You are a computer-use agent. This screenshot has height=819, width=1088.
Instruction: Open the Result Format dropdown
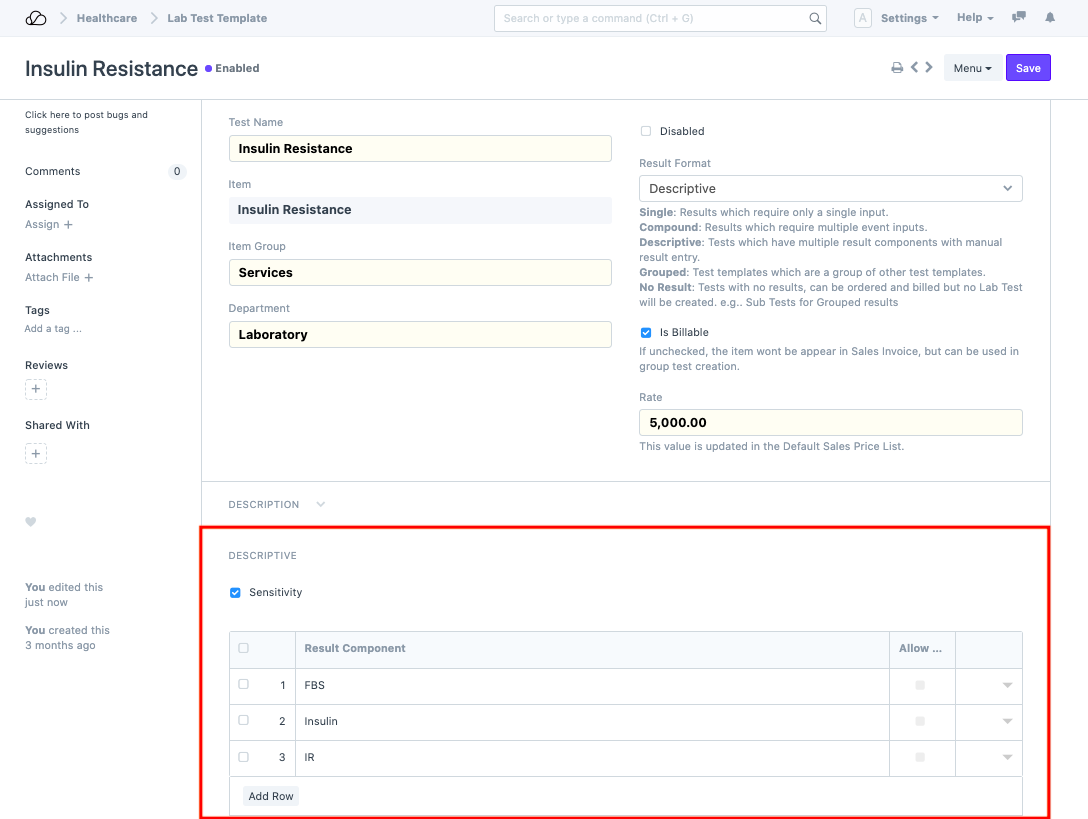830,188
